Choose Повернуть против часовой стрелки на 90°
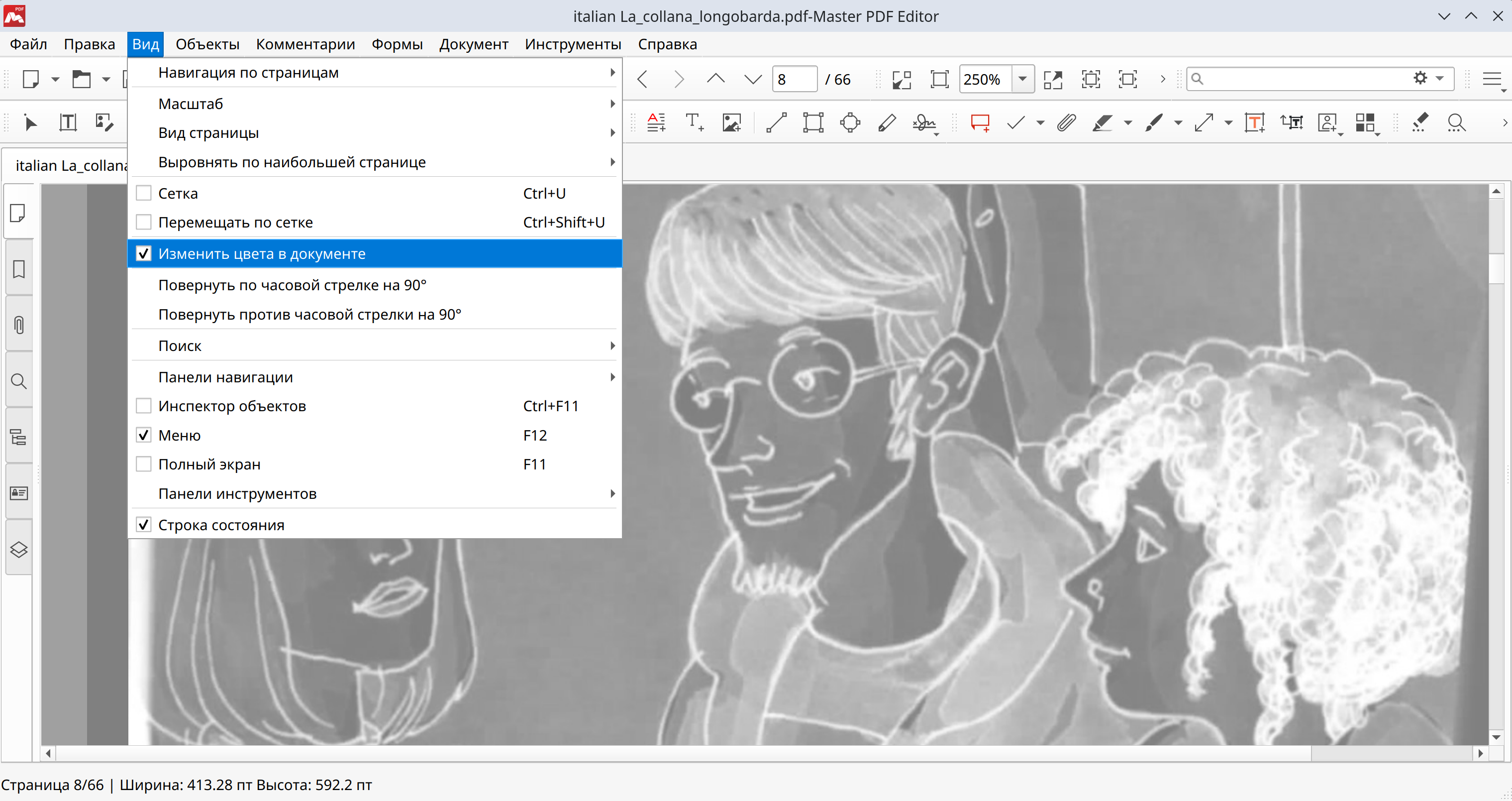The width and height of the screenshot is (1512, 801). pyautogui.click(x=375, y=314)
